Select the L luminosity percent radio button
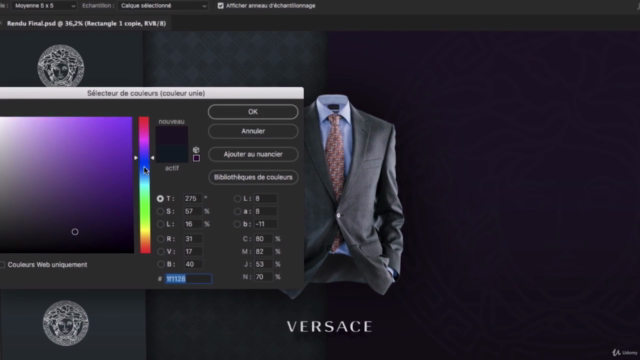The image size is (640, 360). [160, 224]
